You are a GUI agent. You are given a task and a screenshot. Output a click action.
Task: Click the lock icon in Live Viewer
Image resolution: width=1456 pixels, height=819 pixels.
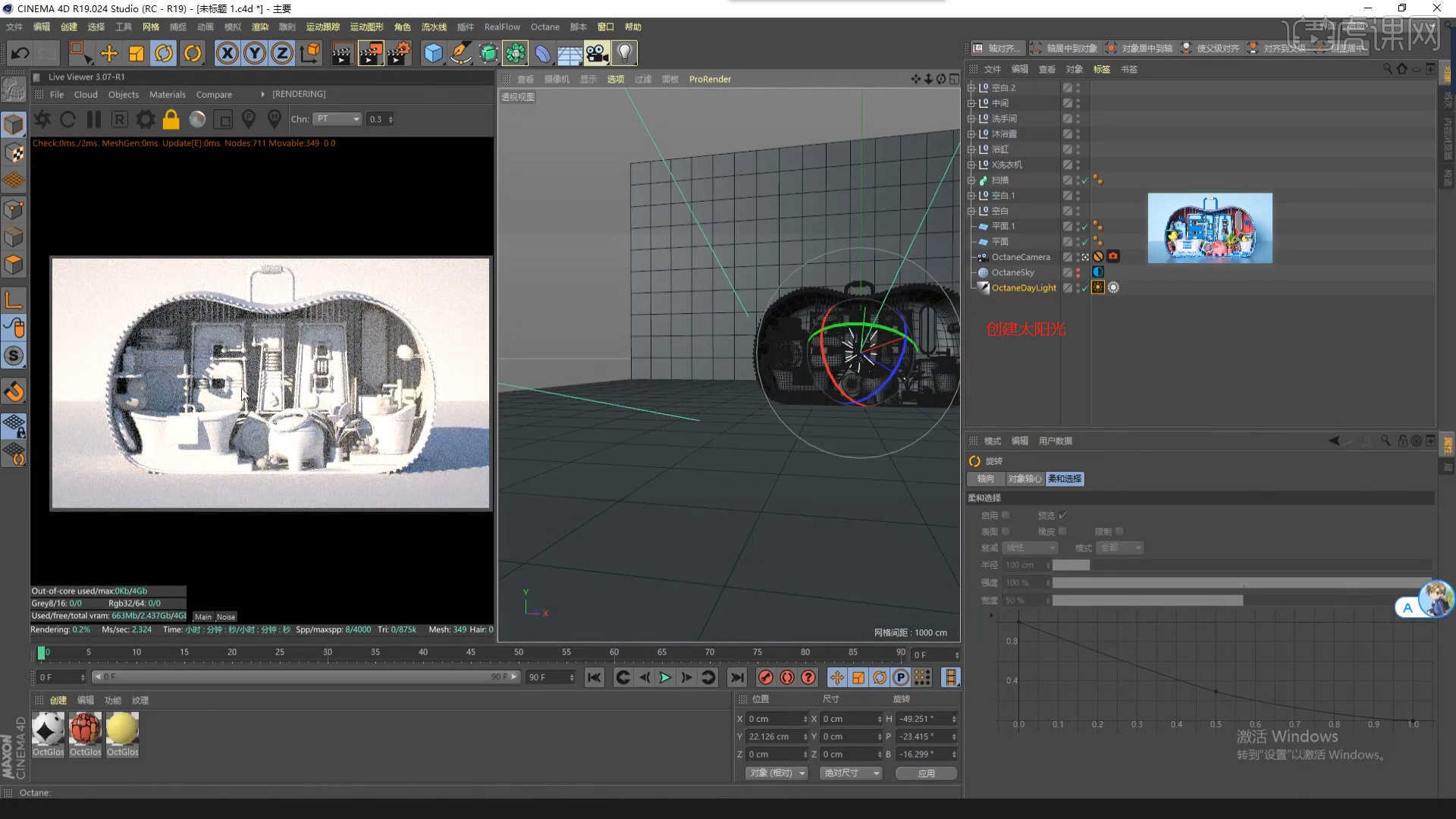click(x=171, y=119)
